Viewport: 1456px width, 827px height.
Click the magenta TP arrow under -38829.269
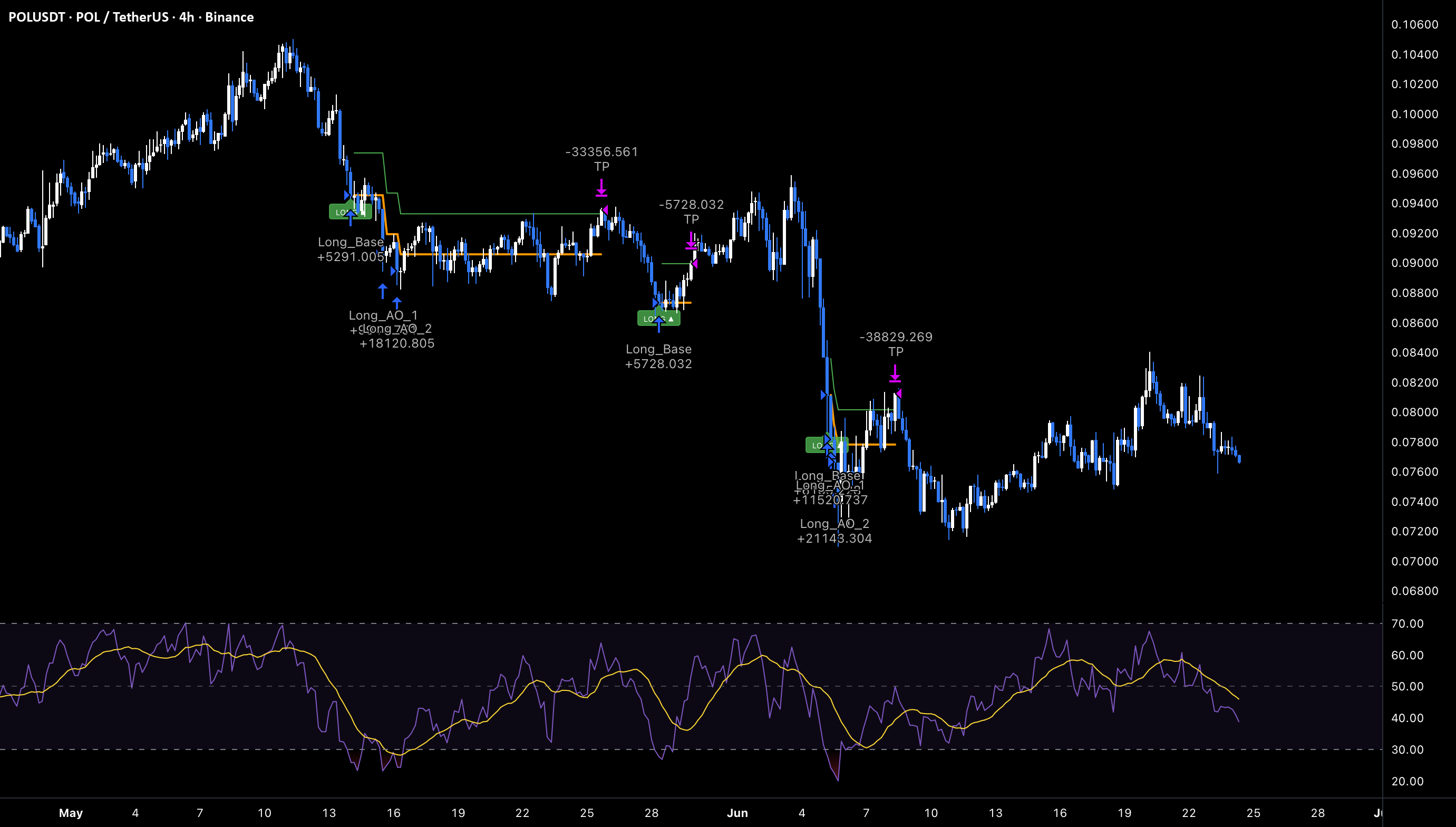(895, 373)
